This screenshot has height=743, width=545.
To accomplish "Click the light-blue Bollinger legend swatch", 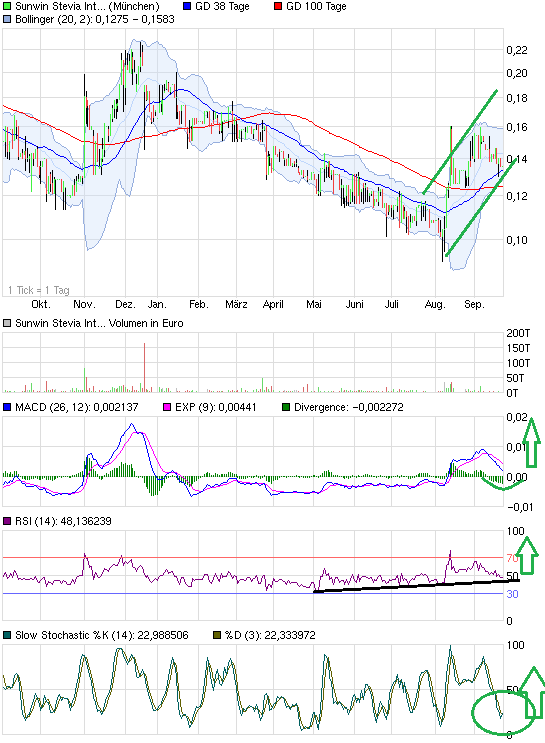I will pyautogui.click(x=7, y=19).
